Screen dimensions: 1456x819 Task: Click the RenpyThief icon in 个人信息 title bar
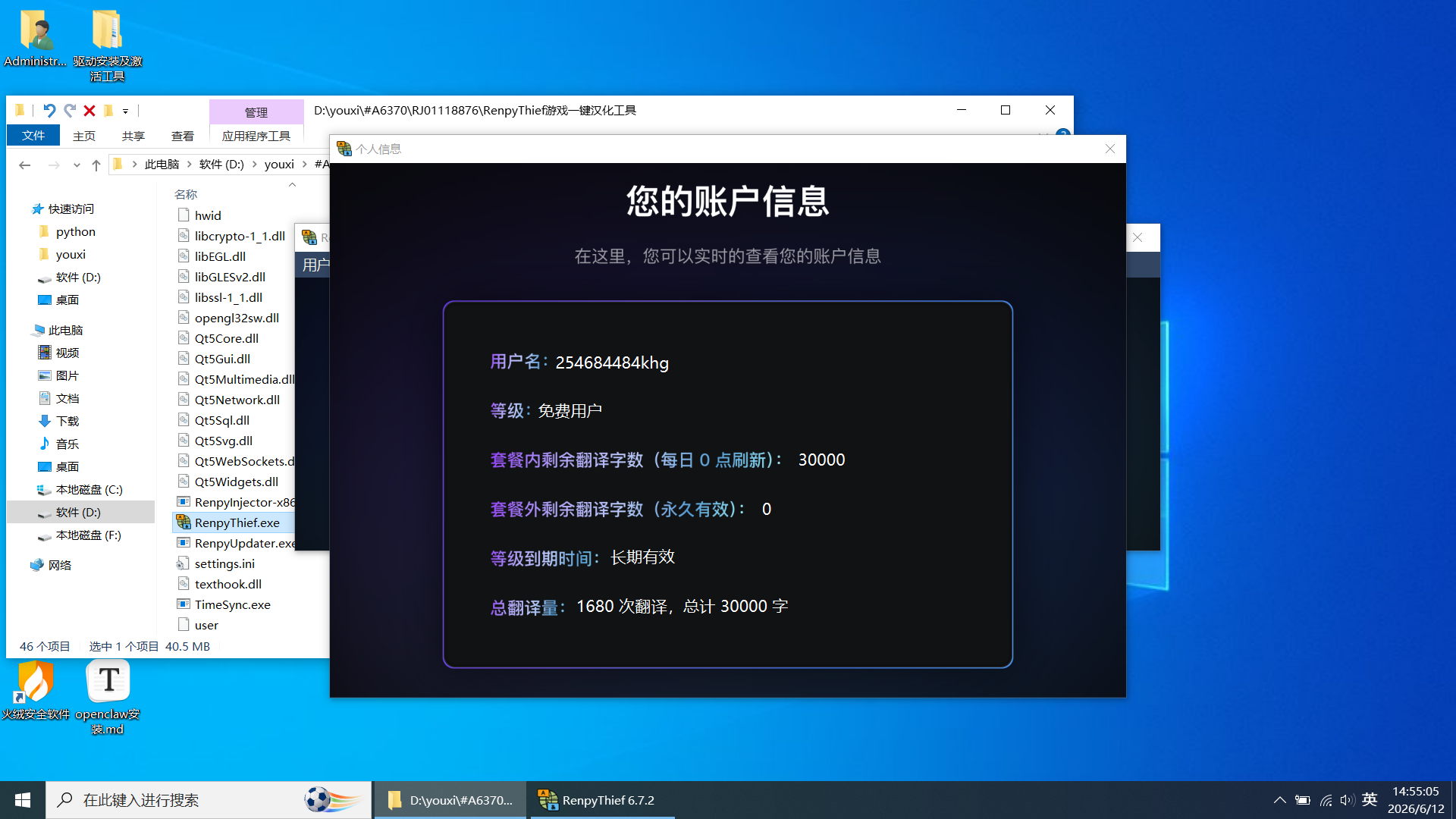click(x=344, y=149)
